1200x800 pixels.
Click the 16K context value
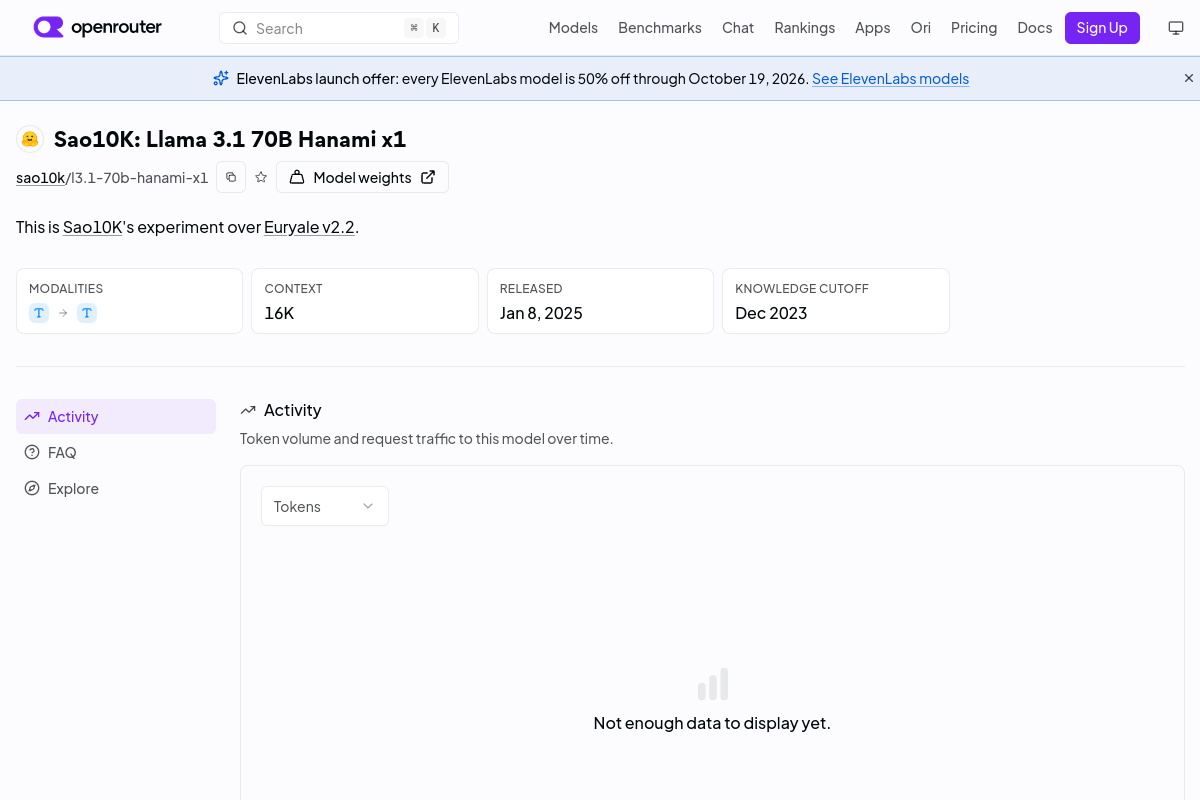point(279,313)
